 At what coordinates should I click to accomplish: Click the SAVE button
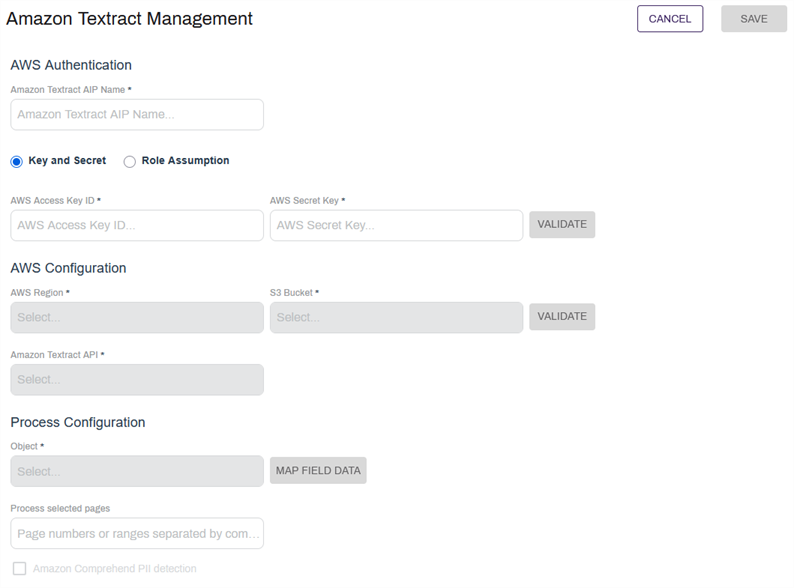tap(754, 19)
